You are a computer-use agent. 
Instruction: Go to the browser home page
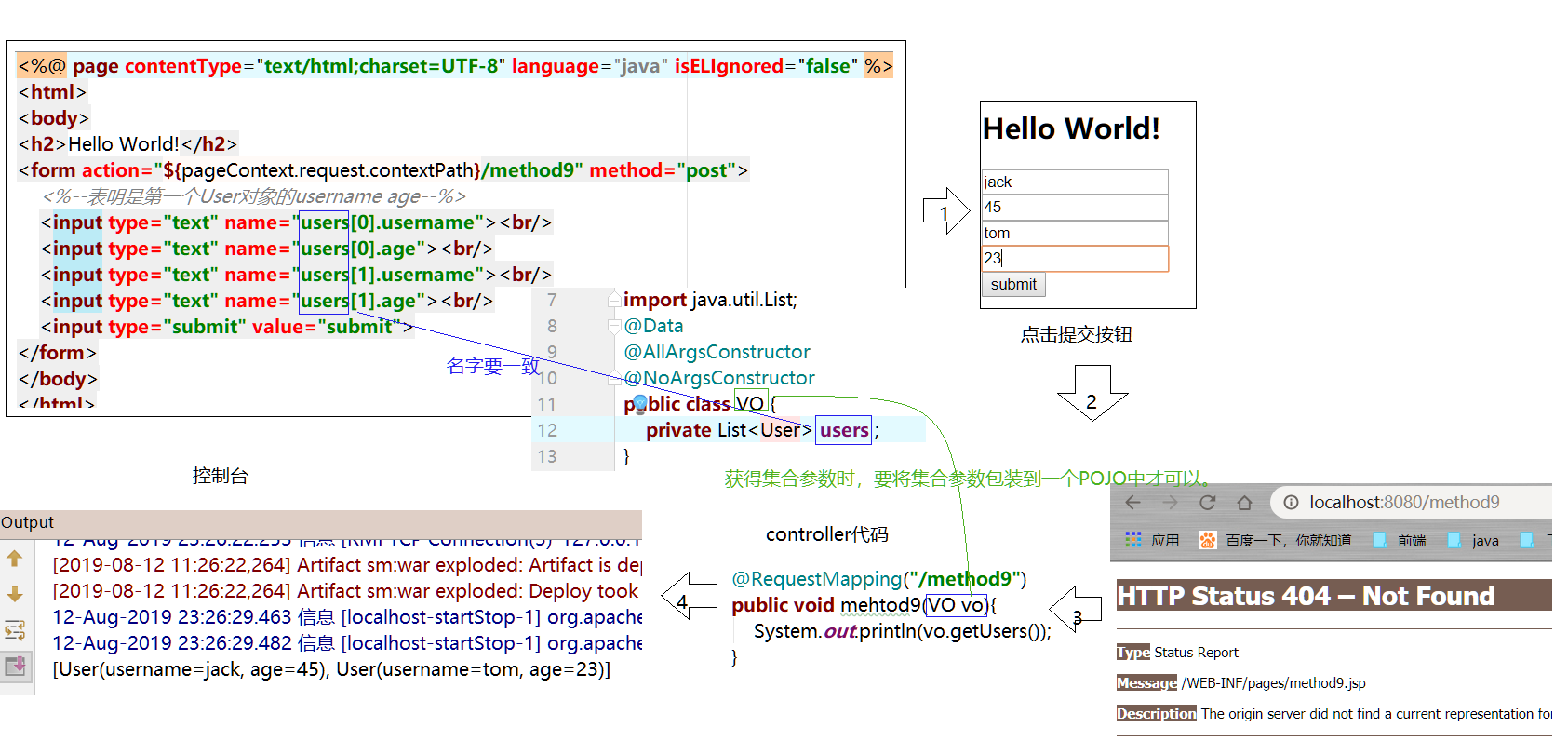[1244, 503]
